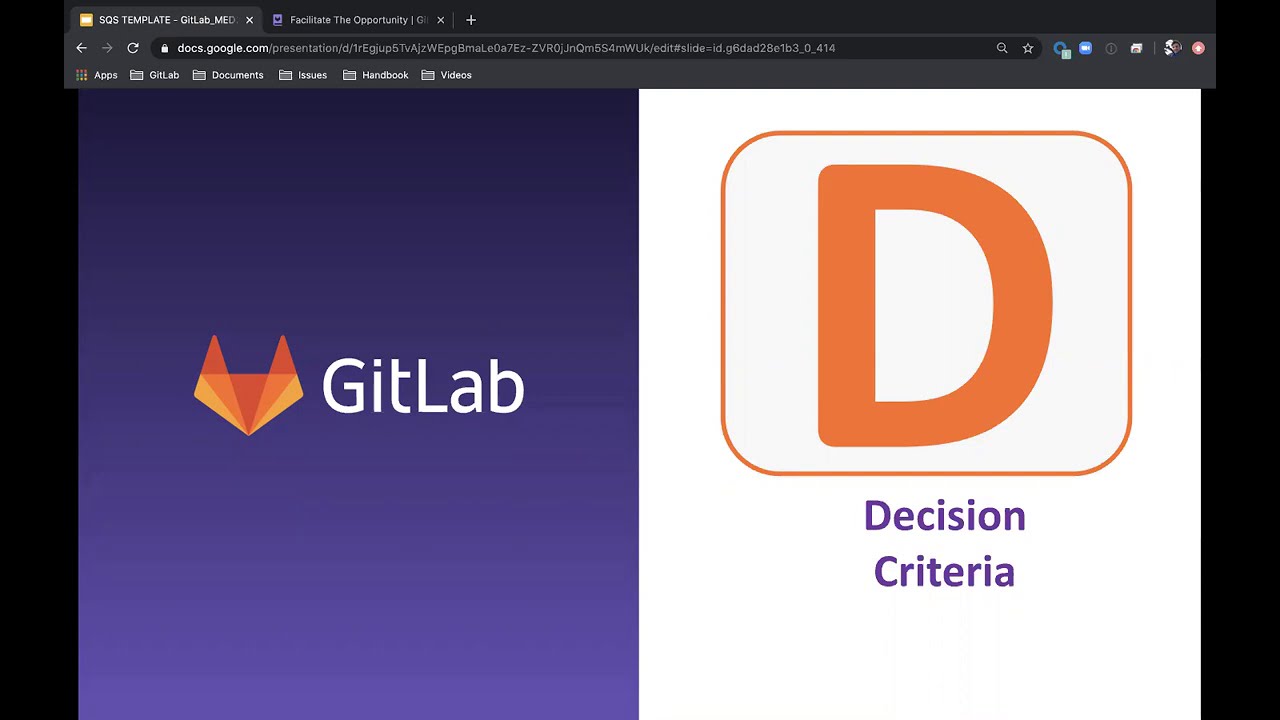Click the "Criteria" heading word
1280x720 pixels.
[x=944, y=571]
